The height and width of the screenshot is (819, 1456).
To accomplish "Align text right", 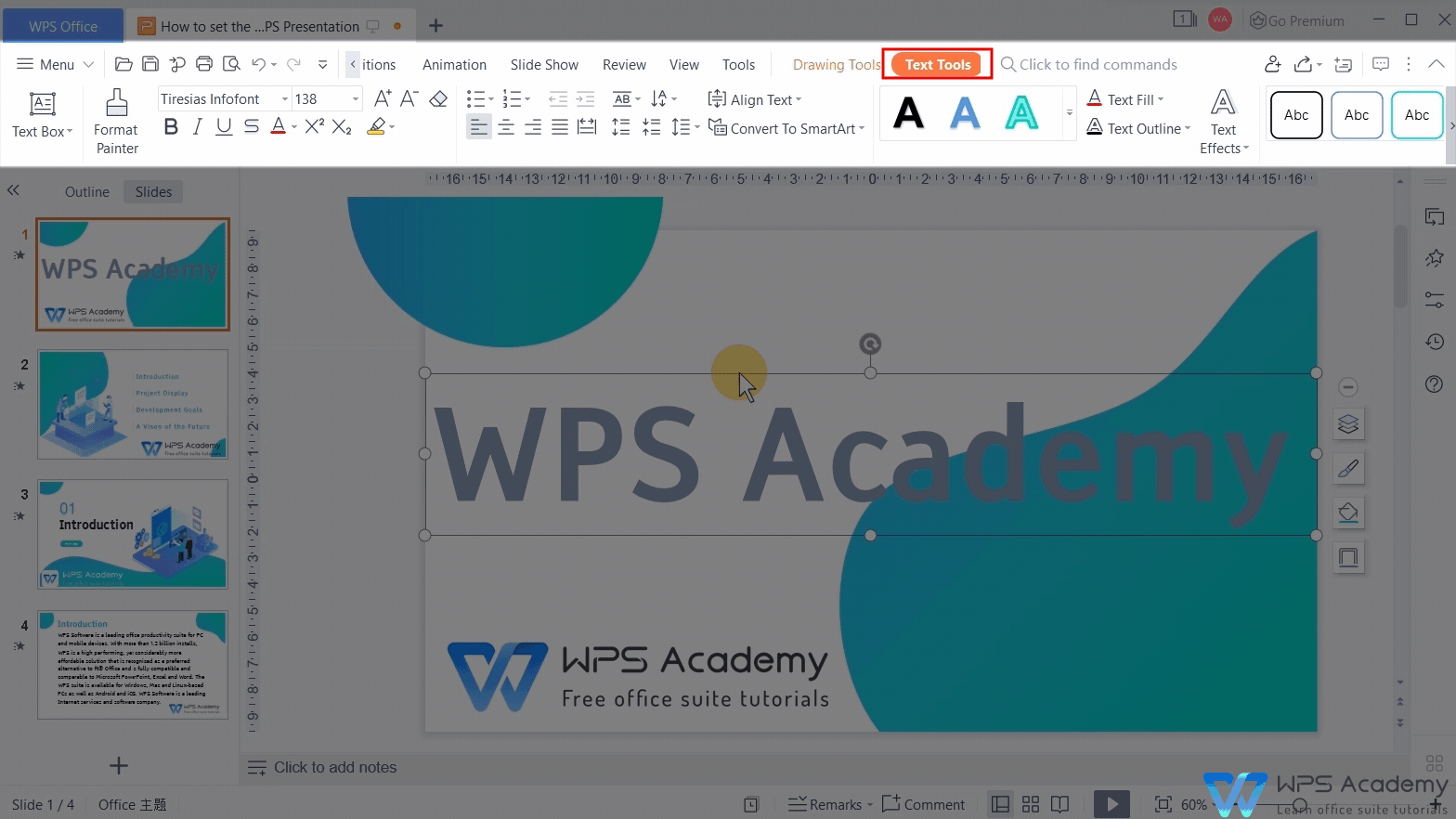I will tap(533, 127).
